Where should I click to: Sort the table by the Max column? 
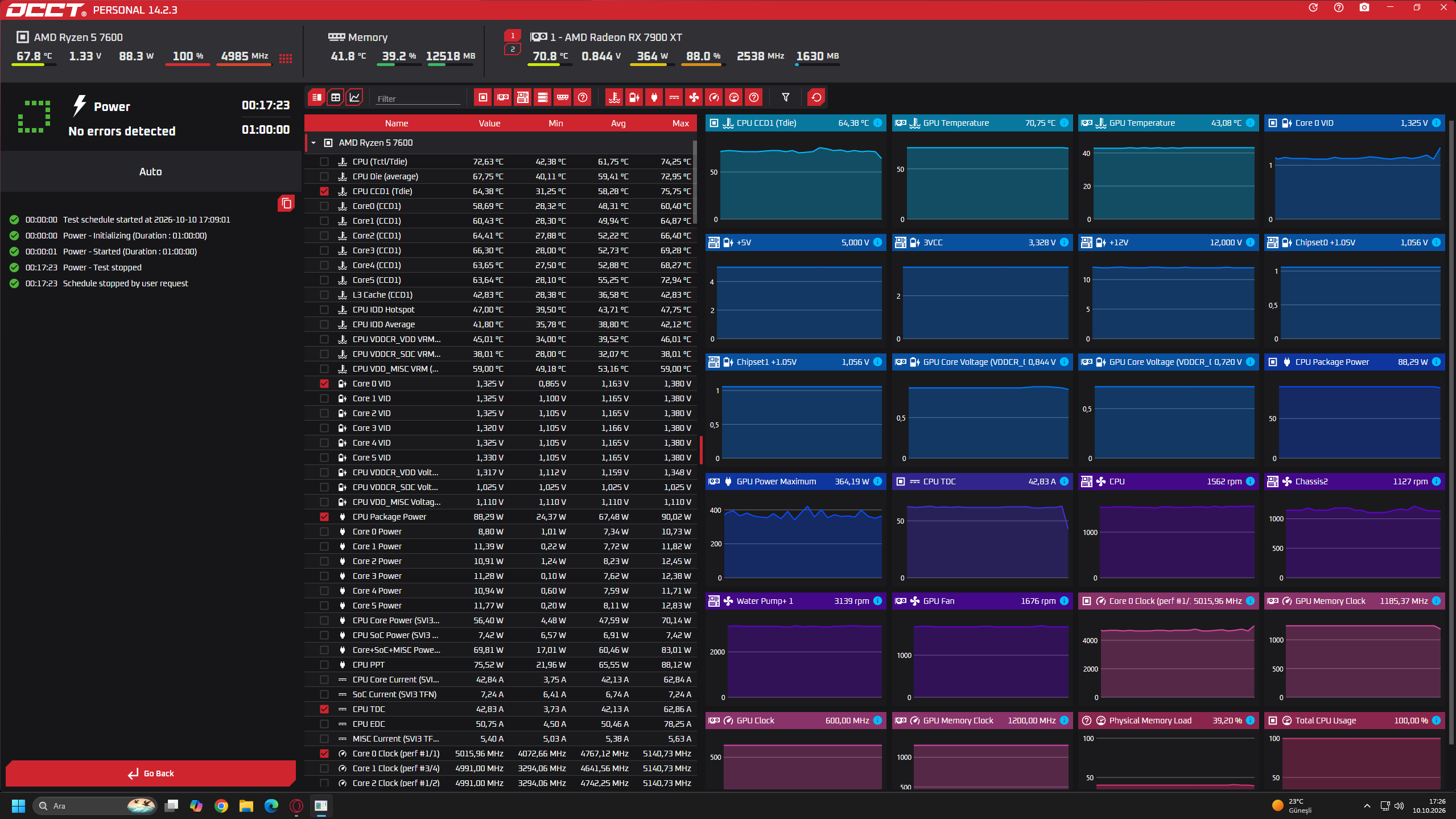(680, 123)
